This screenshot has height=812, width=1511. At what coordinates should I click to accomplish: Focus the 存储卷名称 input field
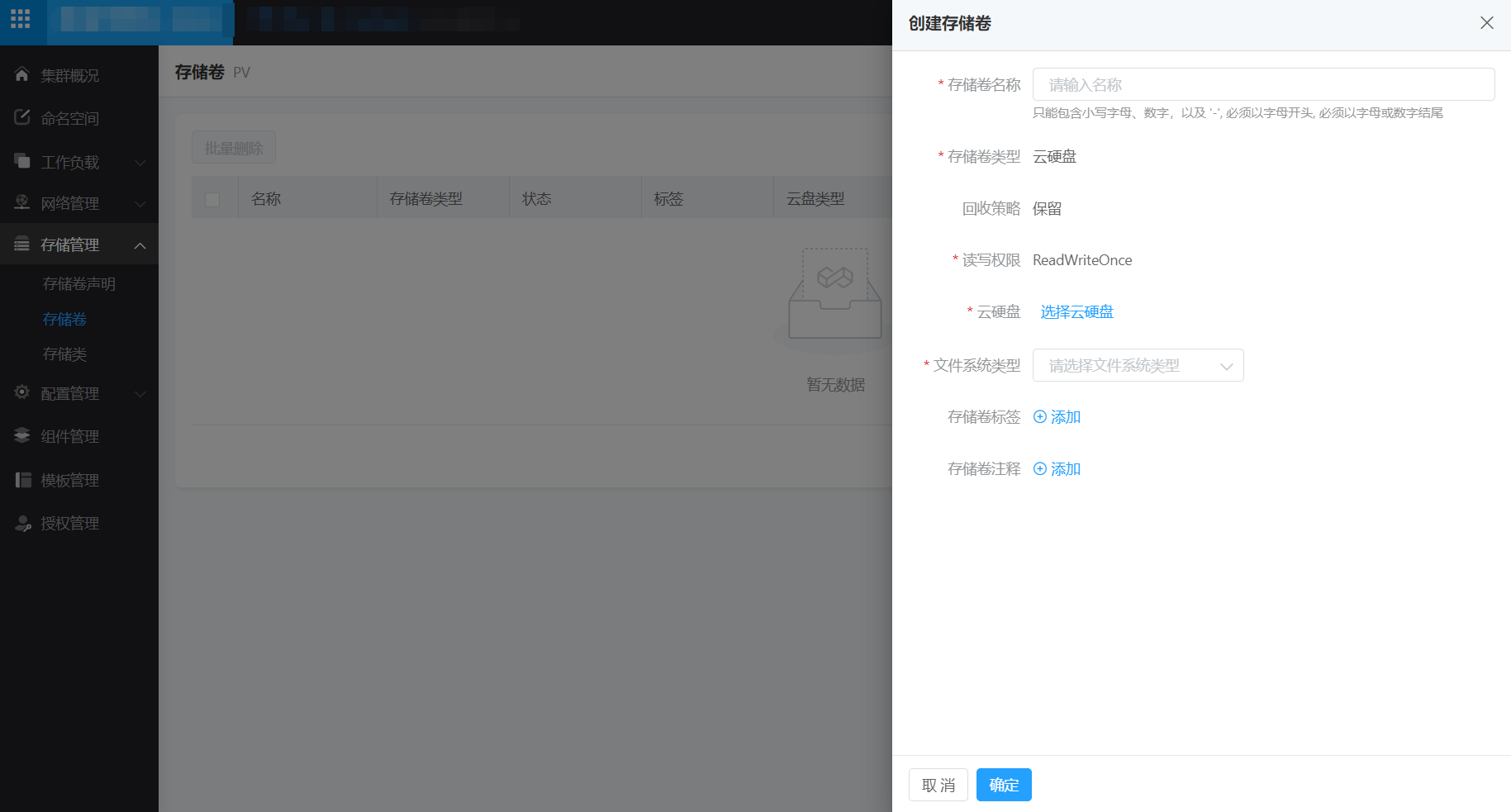pyautogui.click(x=1263, y=84)
